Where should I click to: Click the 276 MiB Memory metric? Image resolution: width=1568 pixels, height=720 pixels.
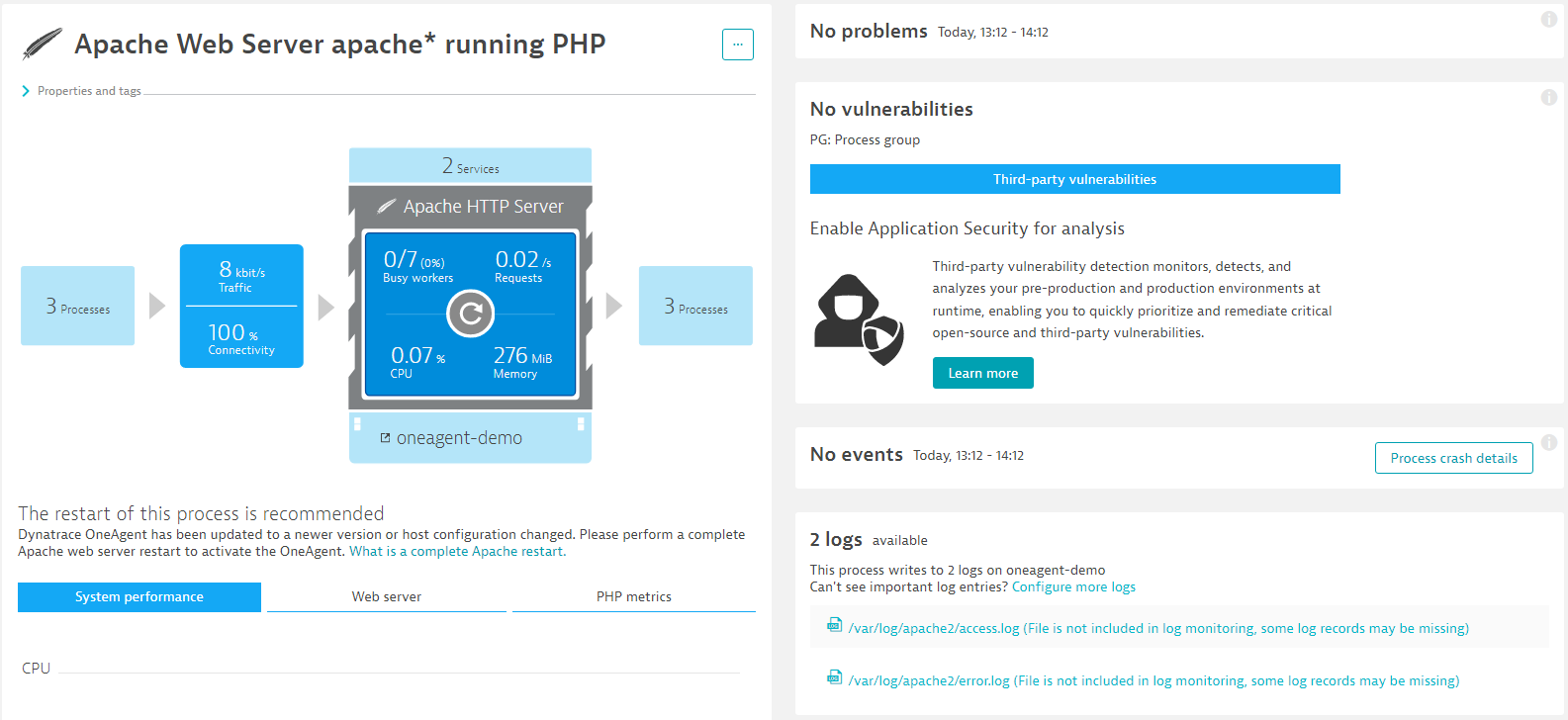click(x=522, y=361)
